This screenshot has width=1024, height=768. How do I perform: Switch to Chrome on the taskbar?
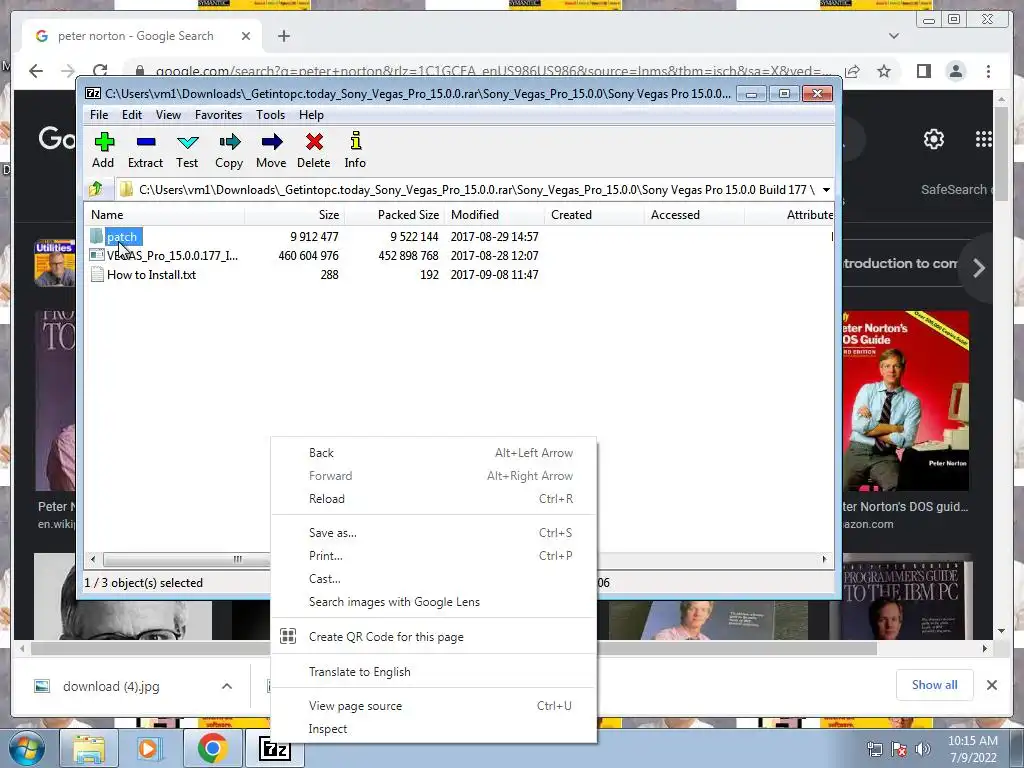click(212, 749)
